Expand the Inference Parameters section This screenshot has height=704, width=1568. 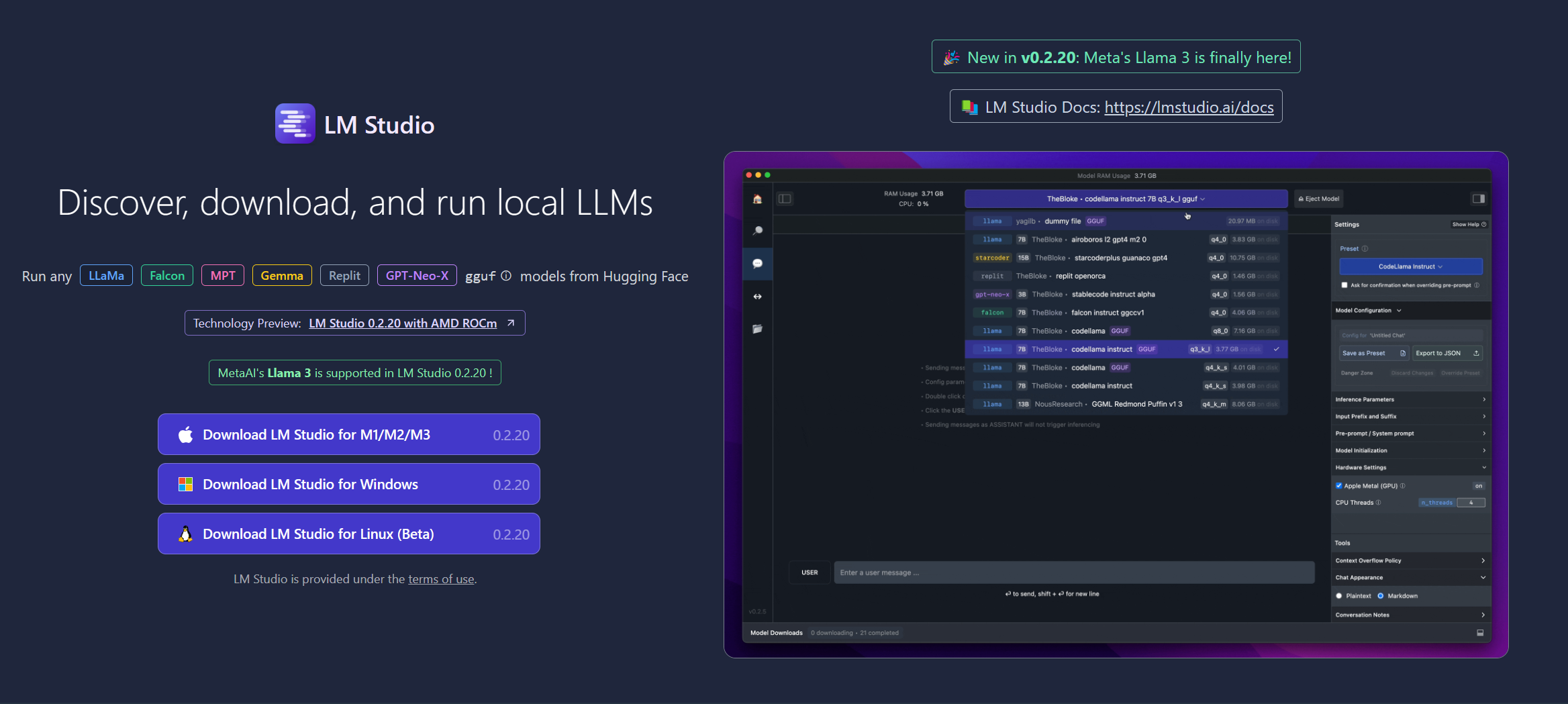(1410, 399)
